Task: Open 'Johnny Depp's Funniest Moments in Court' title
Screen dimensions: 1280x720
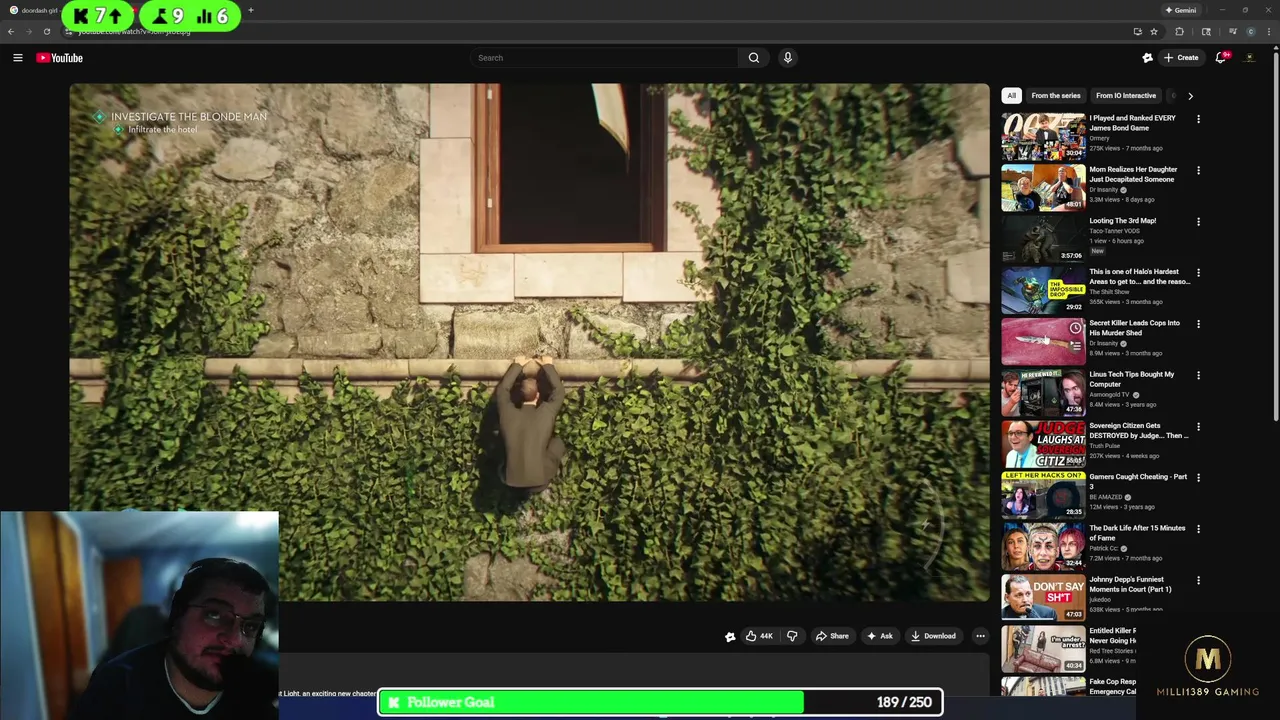Action: click(x=1130, y=584)
